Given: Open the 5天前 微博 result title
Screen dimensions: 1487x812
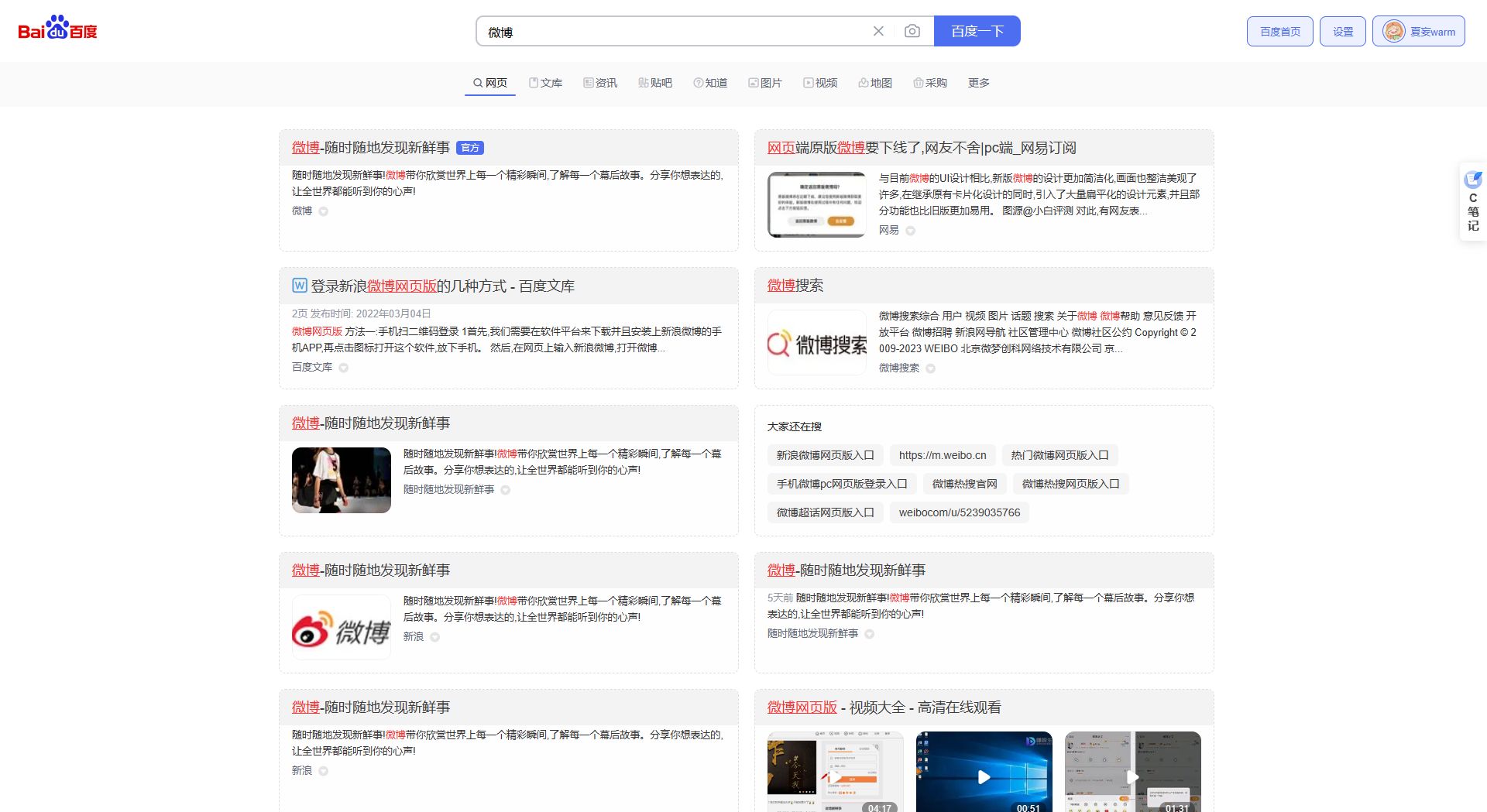Looking at the screenshot, I should (846, 570).
